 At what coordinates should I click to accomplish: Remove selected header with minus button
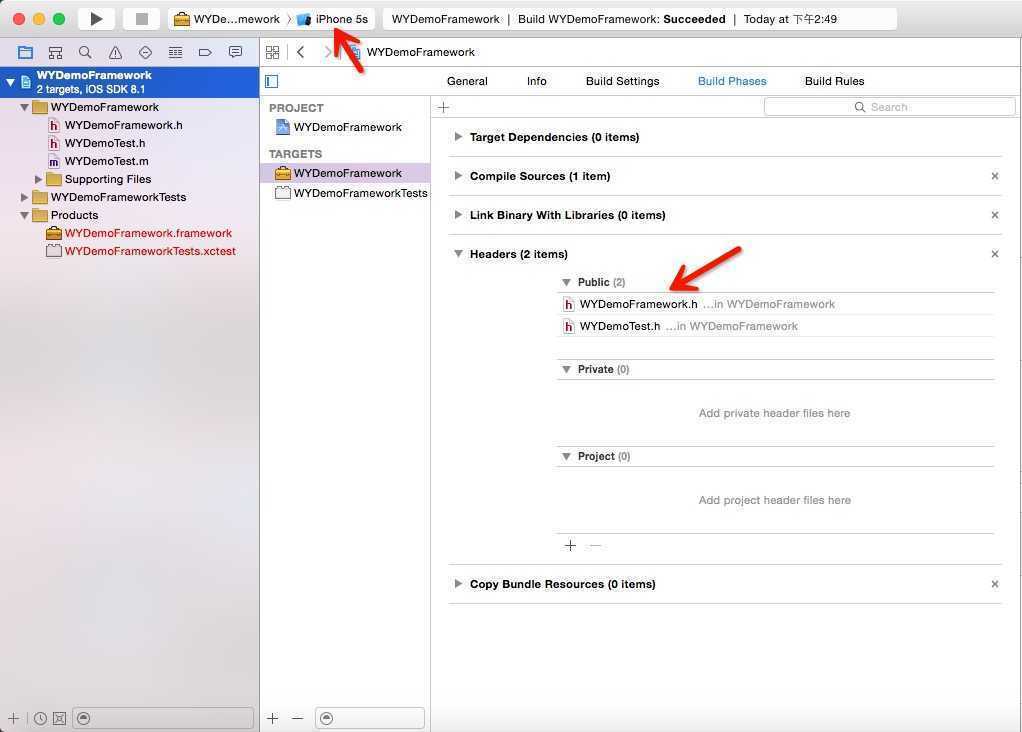(594, 546)
